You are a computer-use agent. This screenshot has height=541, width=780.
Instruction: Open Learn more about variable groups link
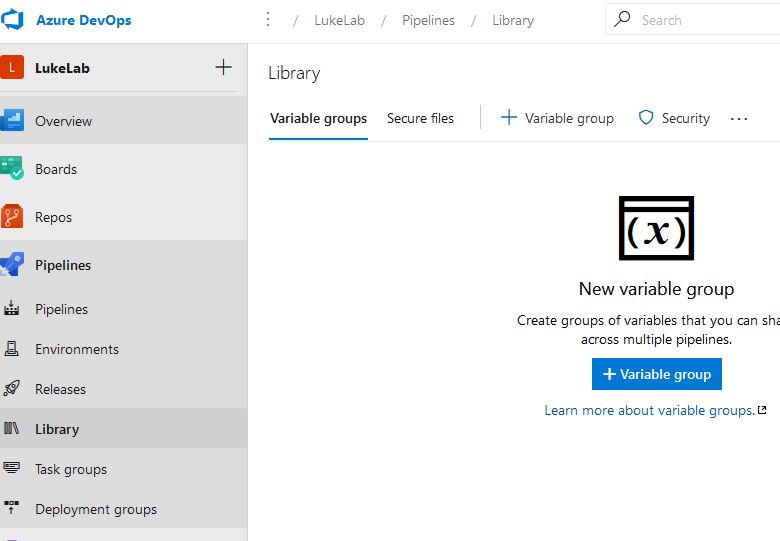[650, 410]
